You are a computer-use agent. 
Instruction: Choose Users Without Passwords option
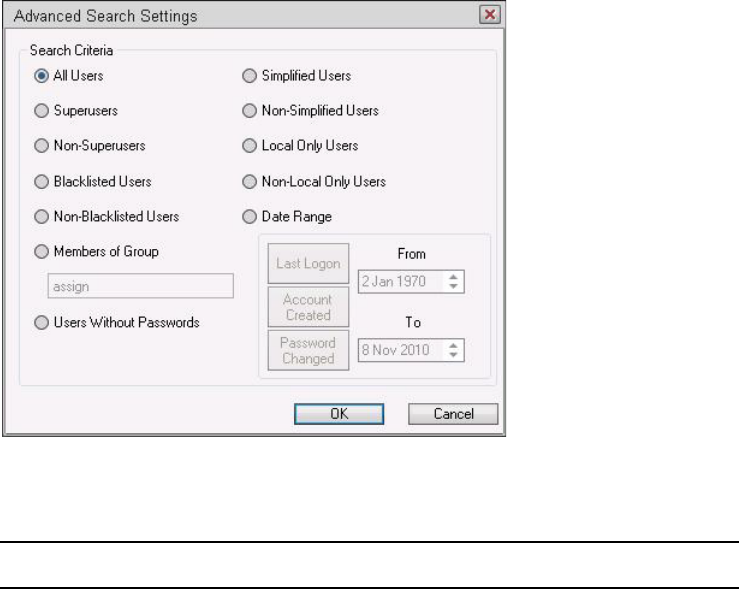point(41,322)
